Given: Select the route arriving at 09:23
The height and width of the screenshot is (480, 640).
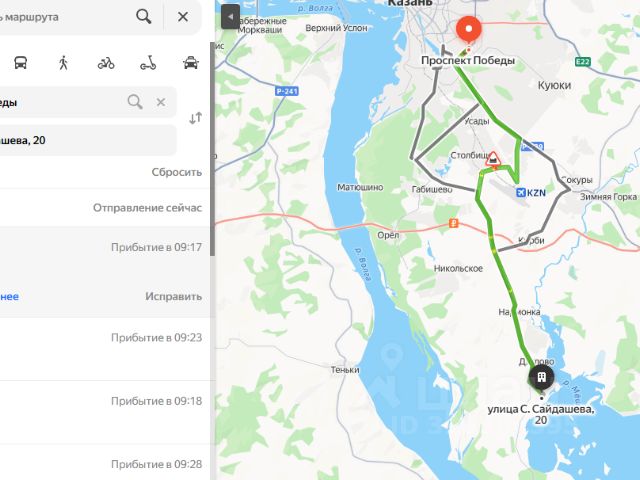Looking at the screenshot, I should coord(105,349).
